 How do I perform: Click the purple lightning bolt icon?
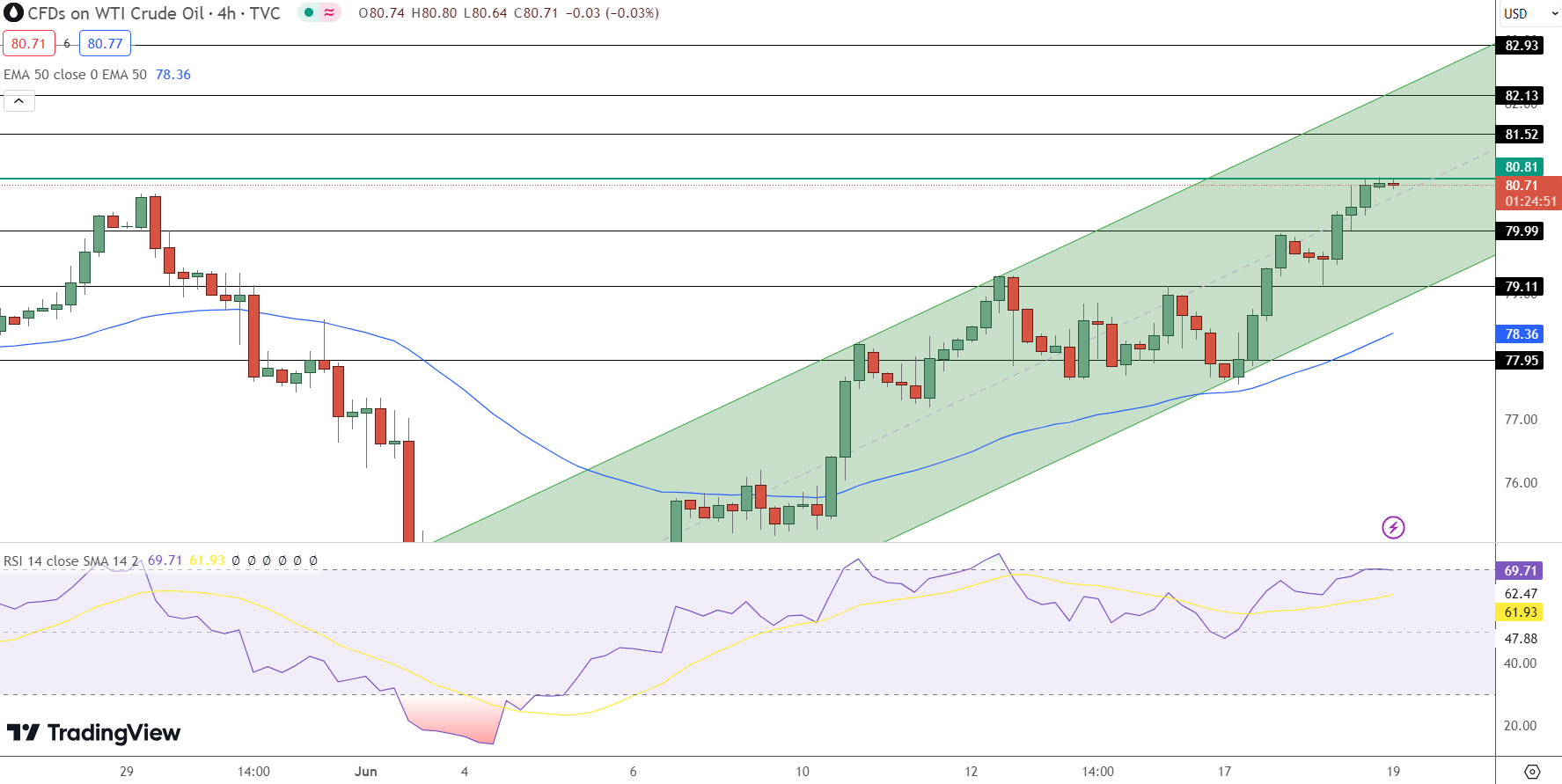point(1393,528)
